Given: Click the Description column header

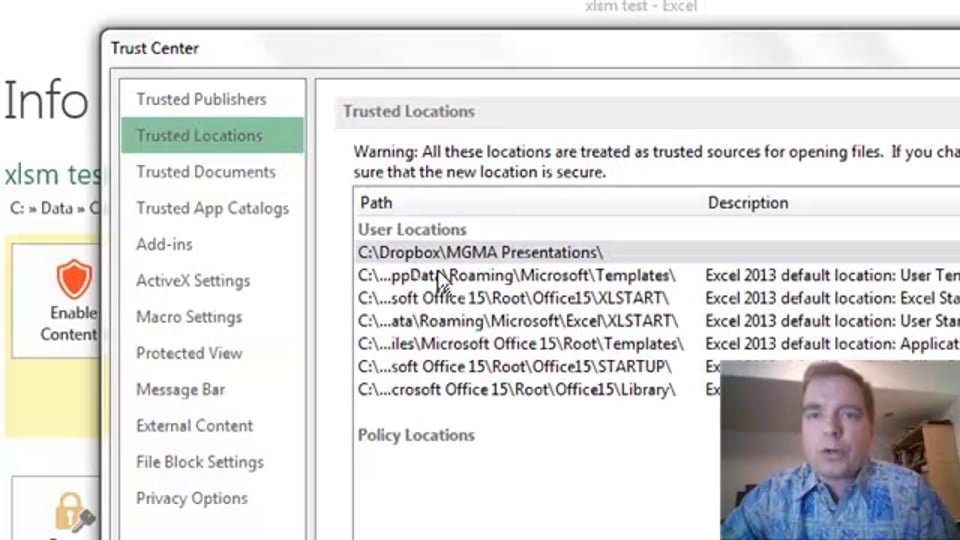Looking at the screenshot, I should point(748,203).
